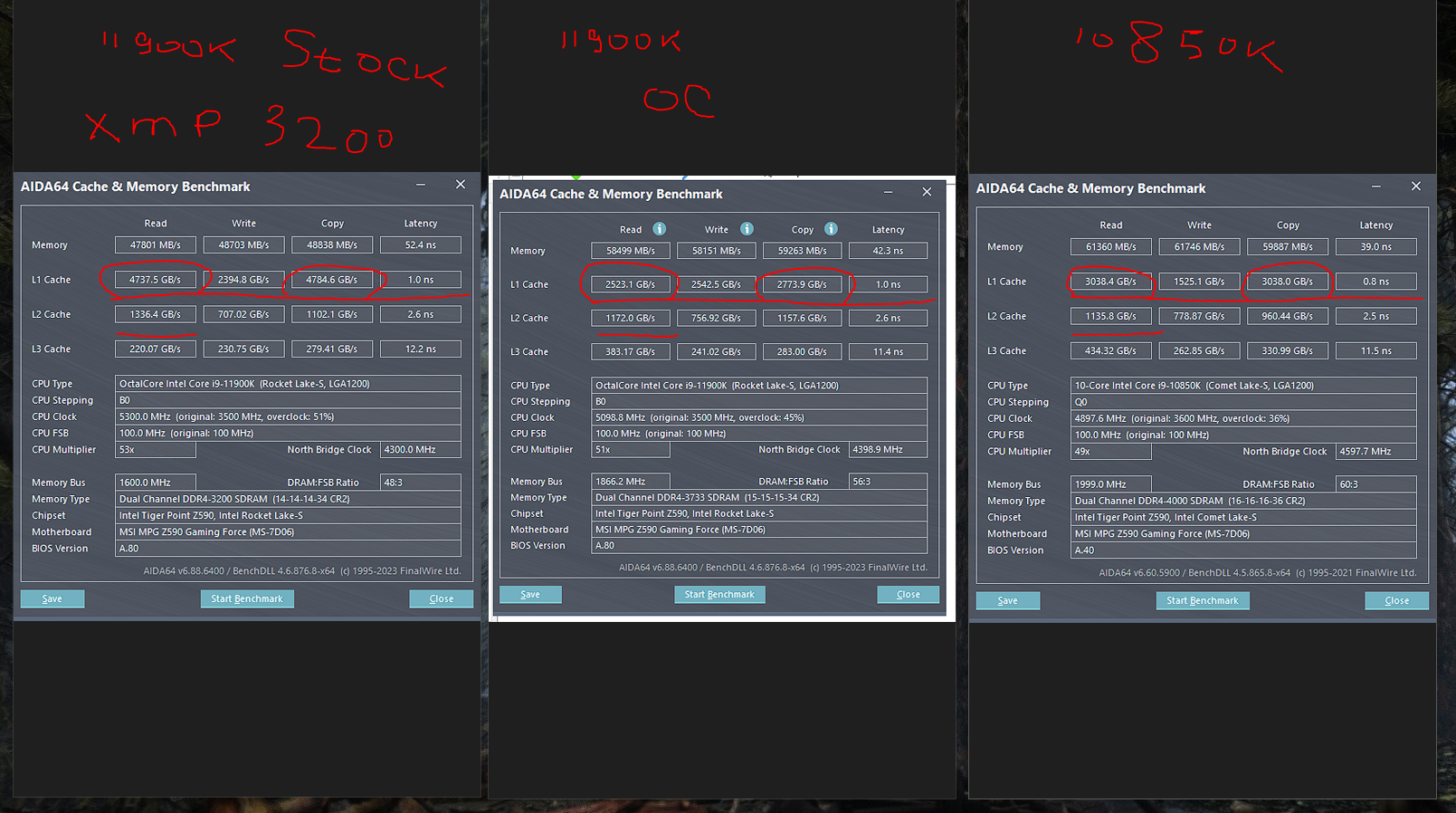
Task: Select the CPU multiplier value "51x"
Action: [x=631, y=450]
